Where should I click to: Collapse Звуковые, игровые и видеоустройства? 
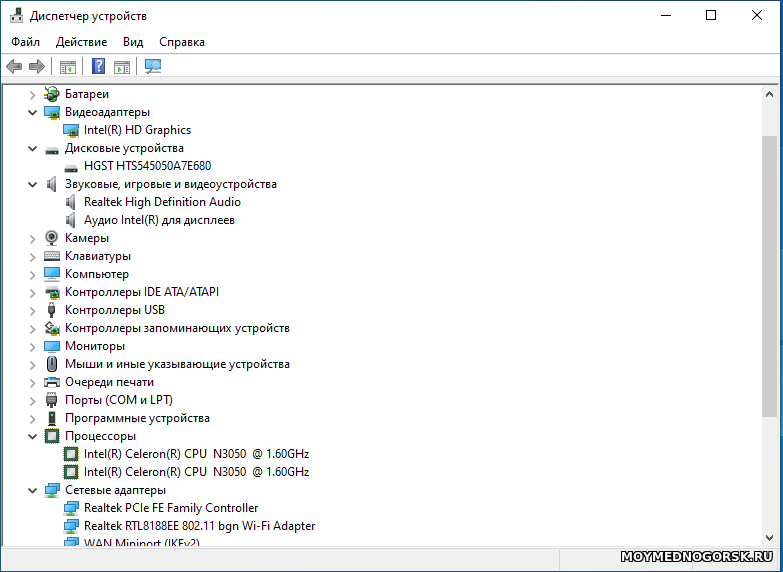coord(32,184)
